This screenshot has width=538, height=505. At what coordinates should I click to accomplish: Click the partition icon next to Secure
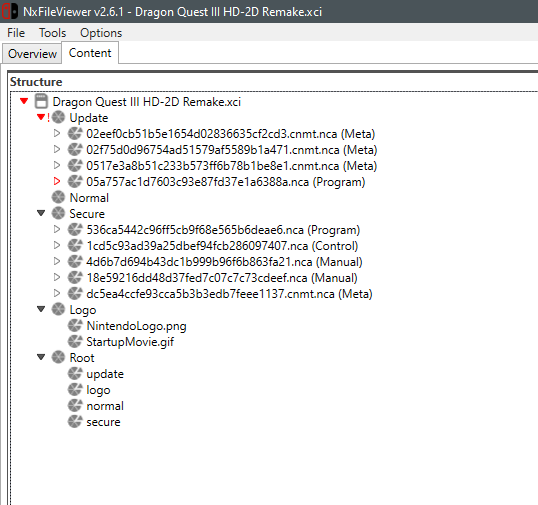click(58, 213)
